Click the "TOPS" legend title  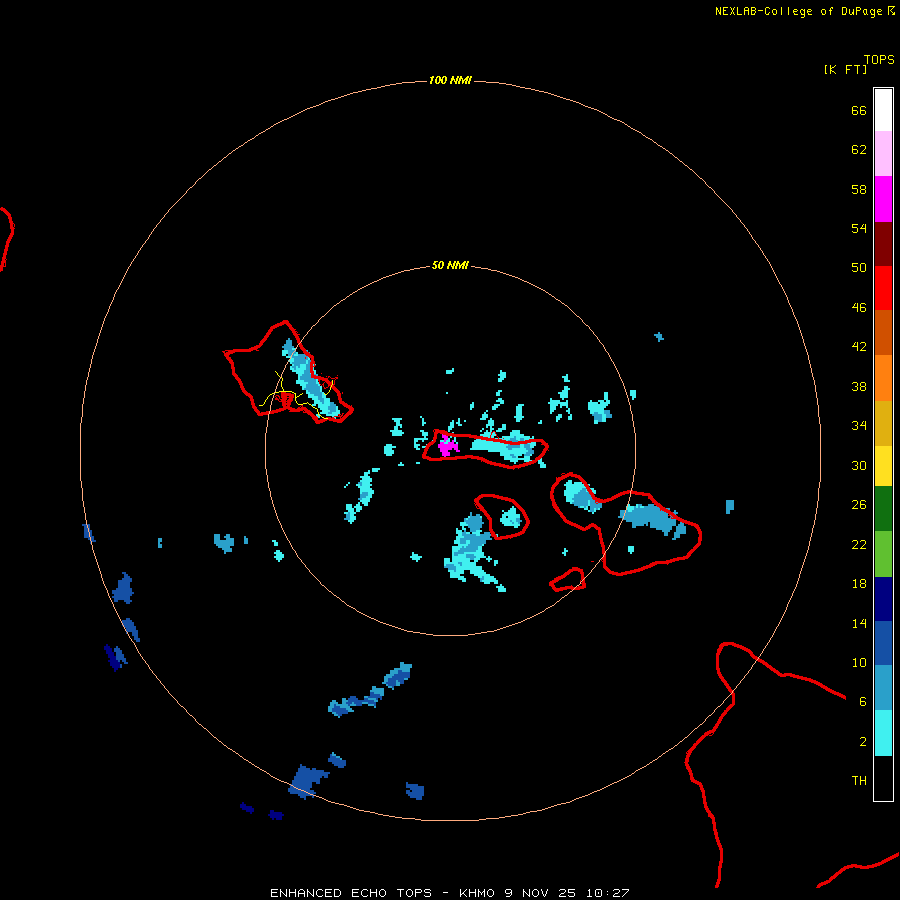click(879, 59)
